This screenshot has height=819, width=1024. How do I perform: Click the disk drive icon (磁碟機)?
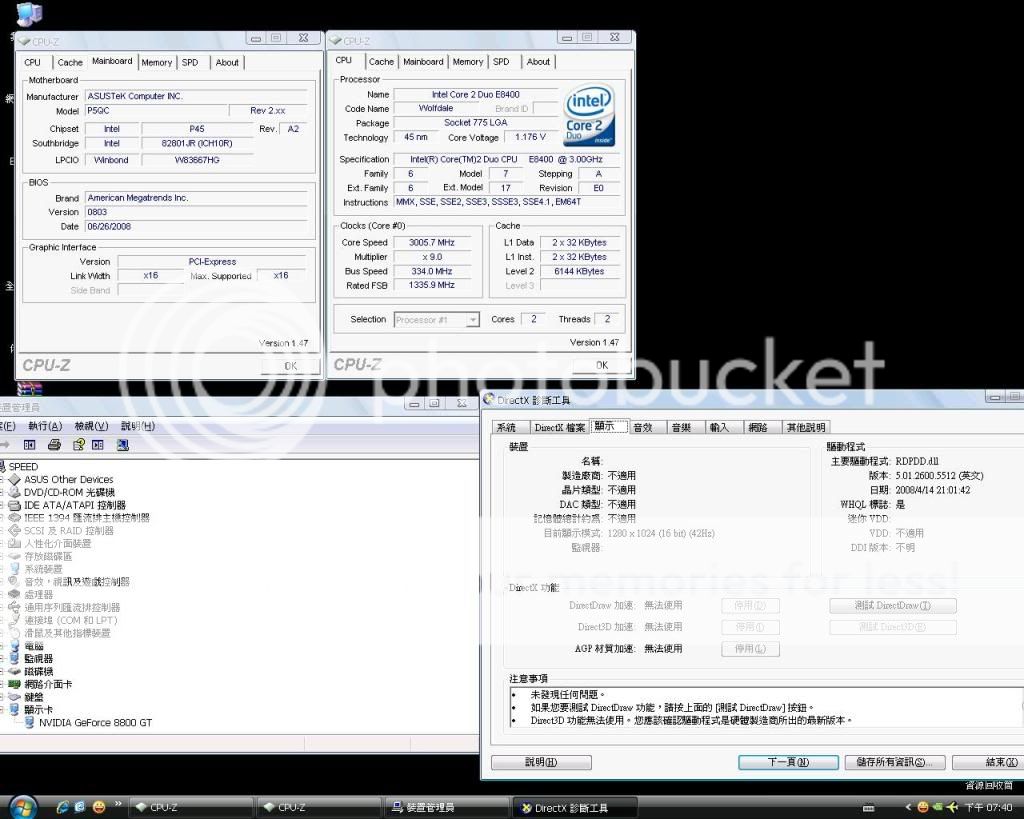tap(14, 671)
